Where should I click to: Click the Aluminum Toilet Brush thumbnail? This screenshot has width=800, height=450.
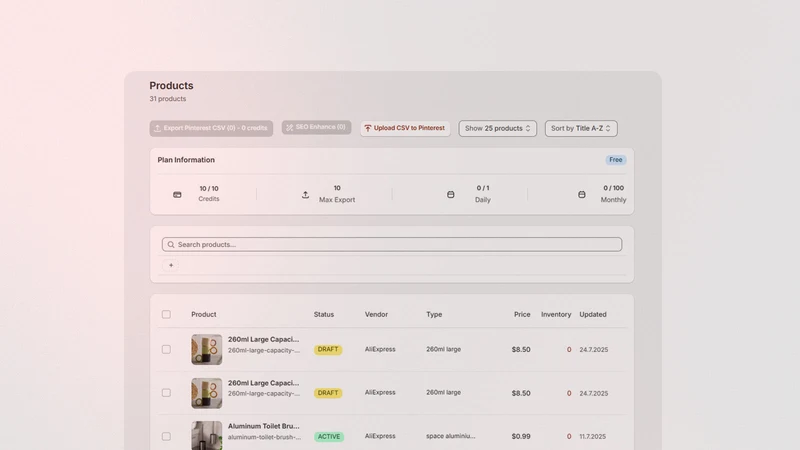207,435
